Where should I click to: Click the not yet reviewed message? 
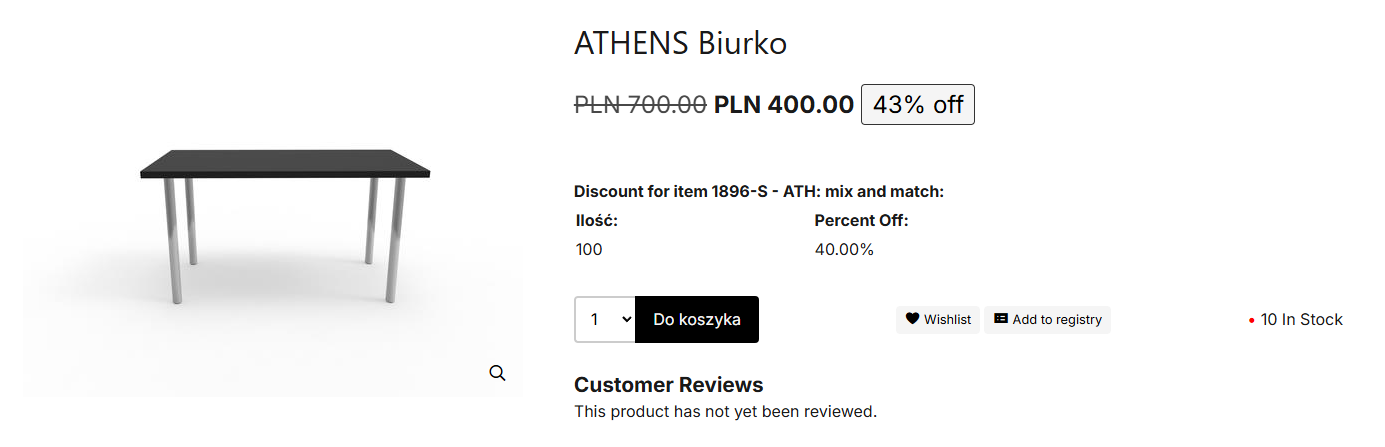pos(725,411)
